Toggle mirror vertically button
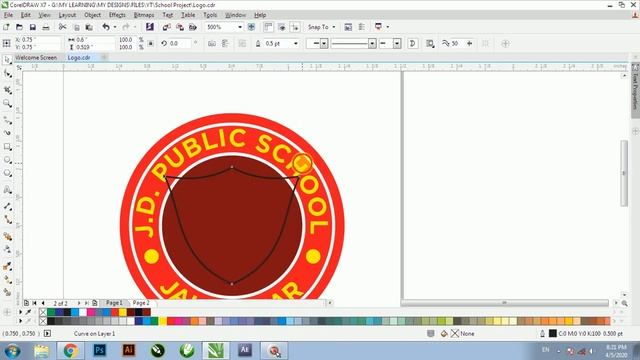This screenshot has width=640, height=360. pos(225,43)
